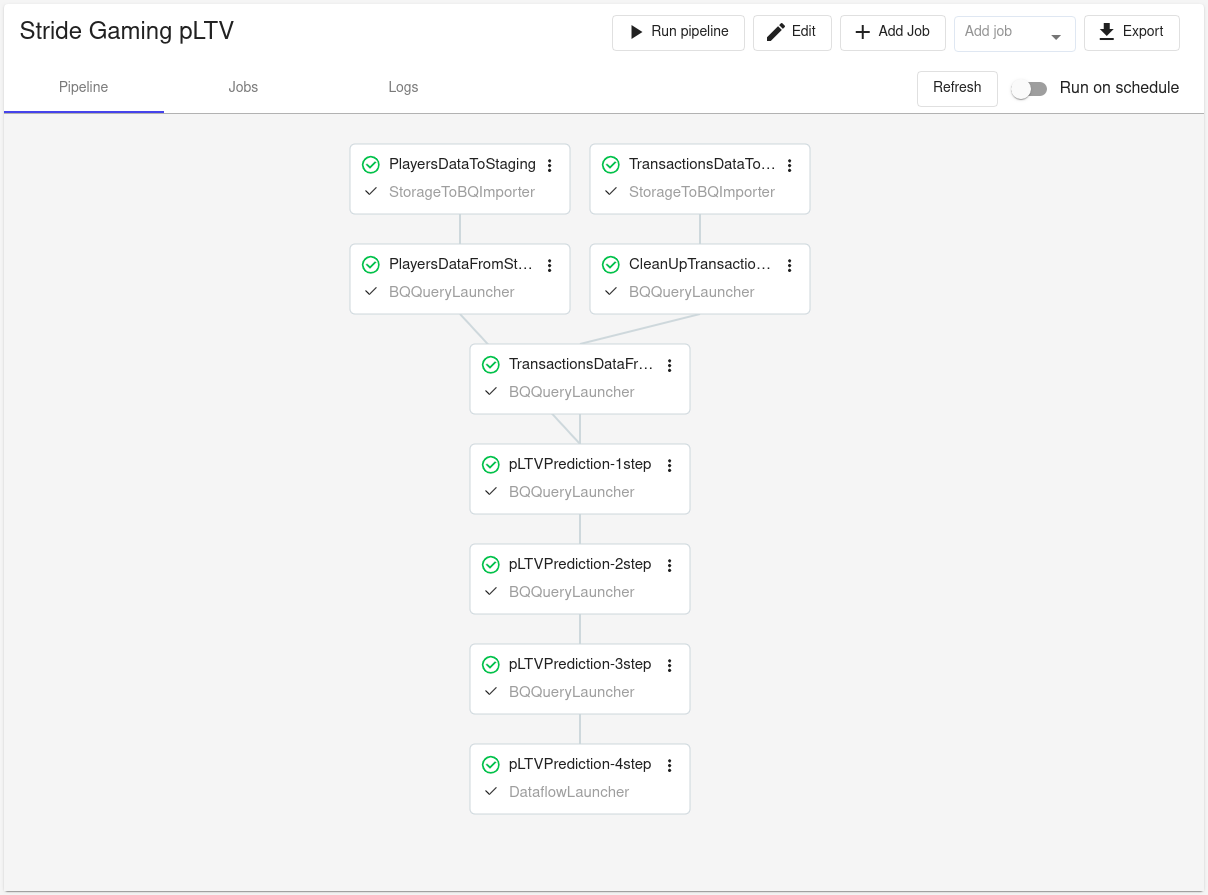Click green success icon on PlayersDataFromSt… job
This screenshot has height=895, width=1208.
pos(371,265)
